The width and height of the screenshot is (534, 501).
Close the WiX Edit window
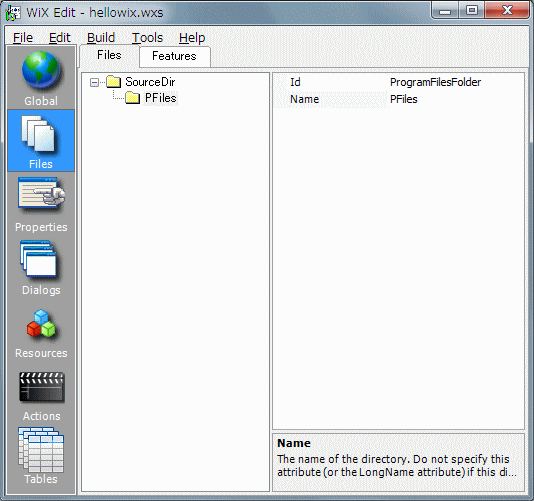(507, 11)
